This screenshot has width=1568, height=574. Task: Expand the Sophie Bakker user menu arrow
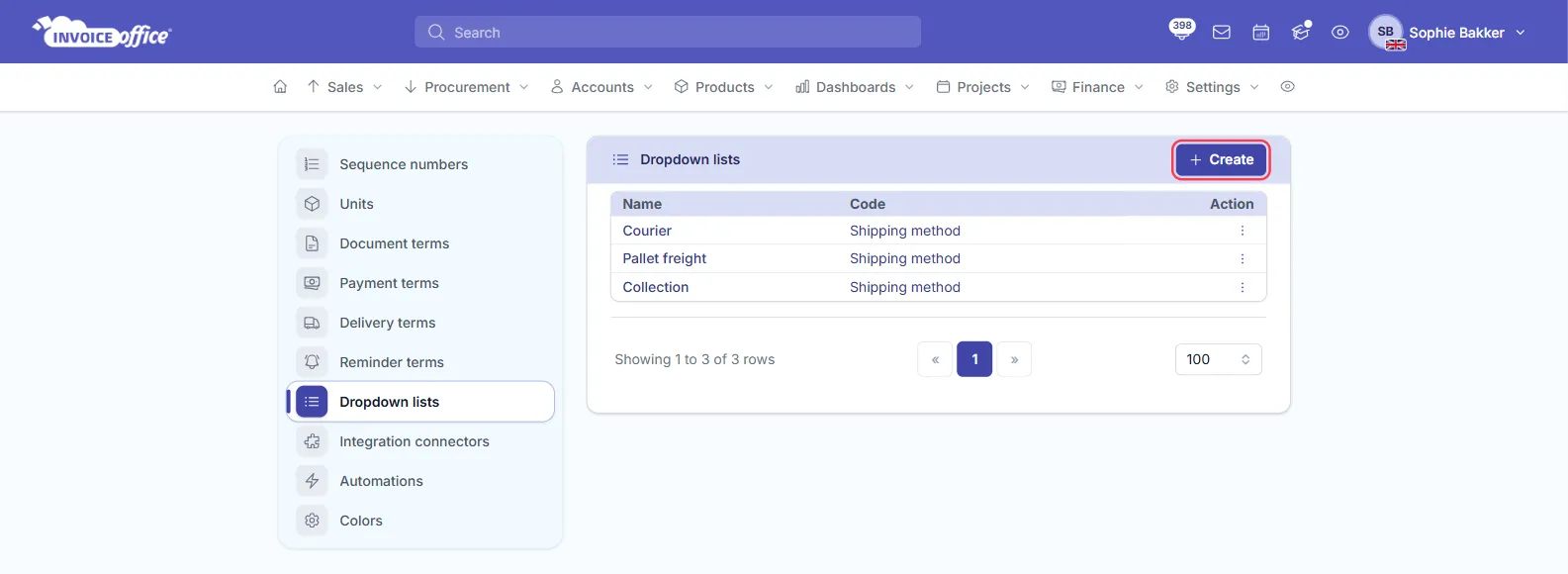pos(1521,33)
